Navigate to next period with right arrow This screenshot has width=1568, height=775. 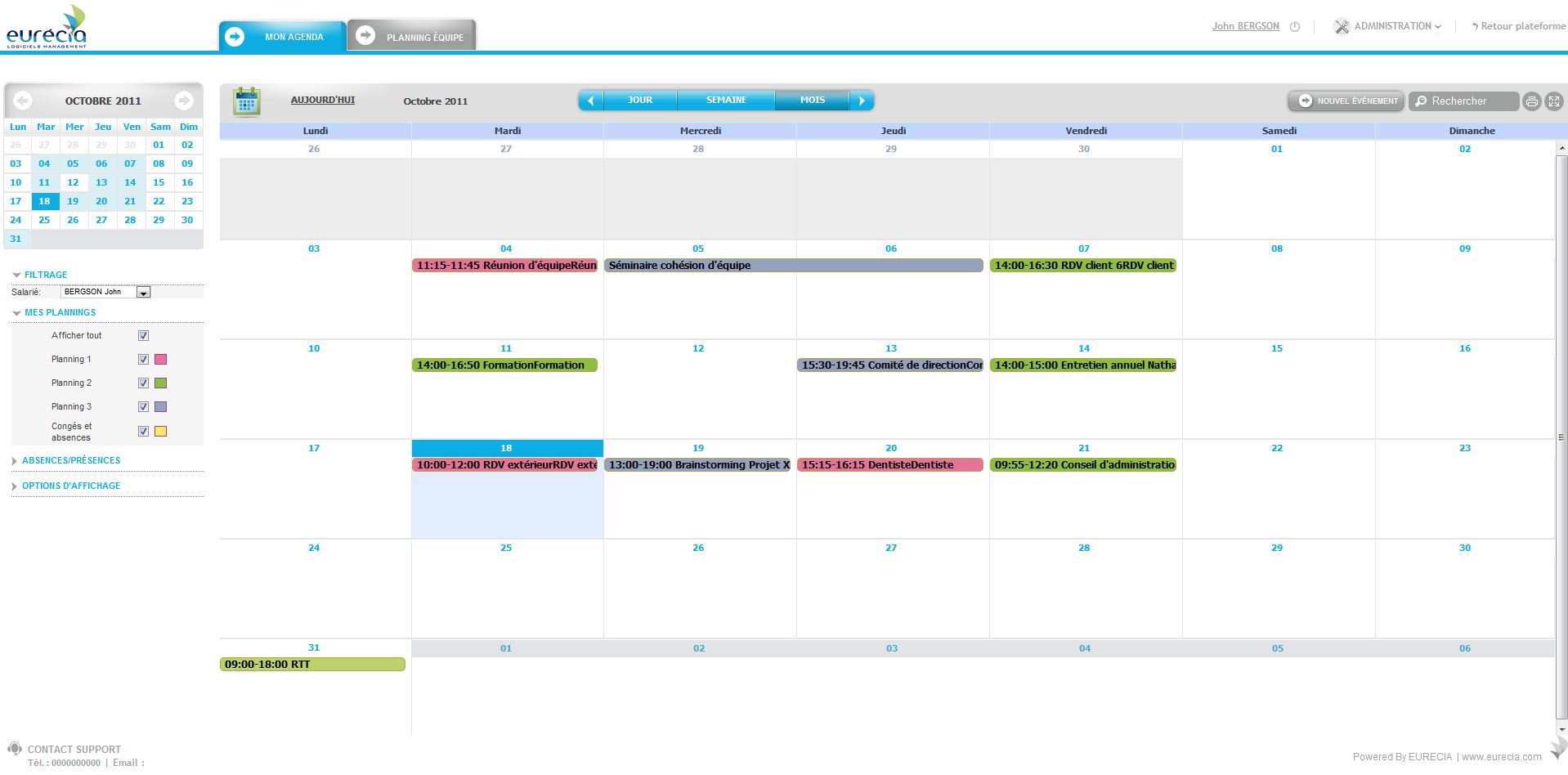point(862,101)
